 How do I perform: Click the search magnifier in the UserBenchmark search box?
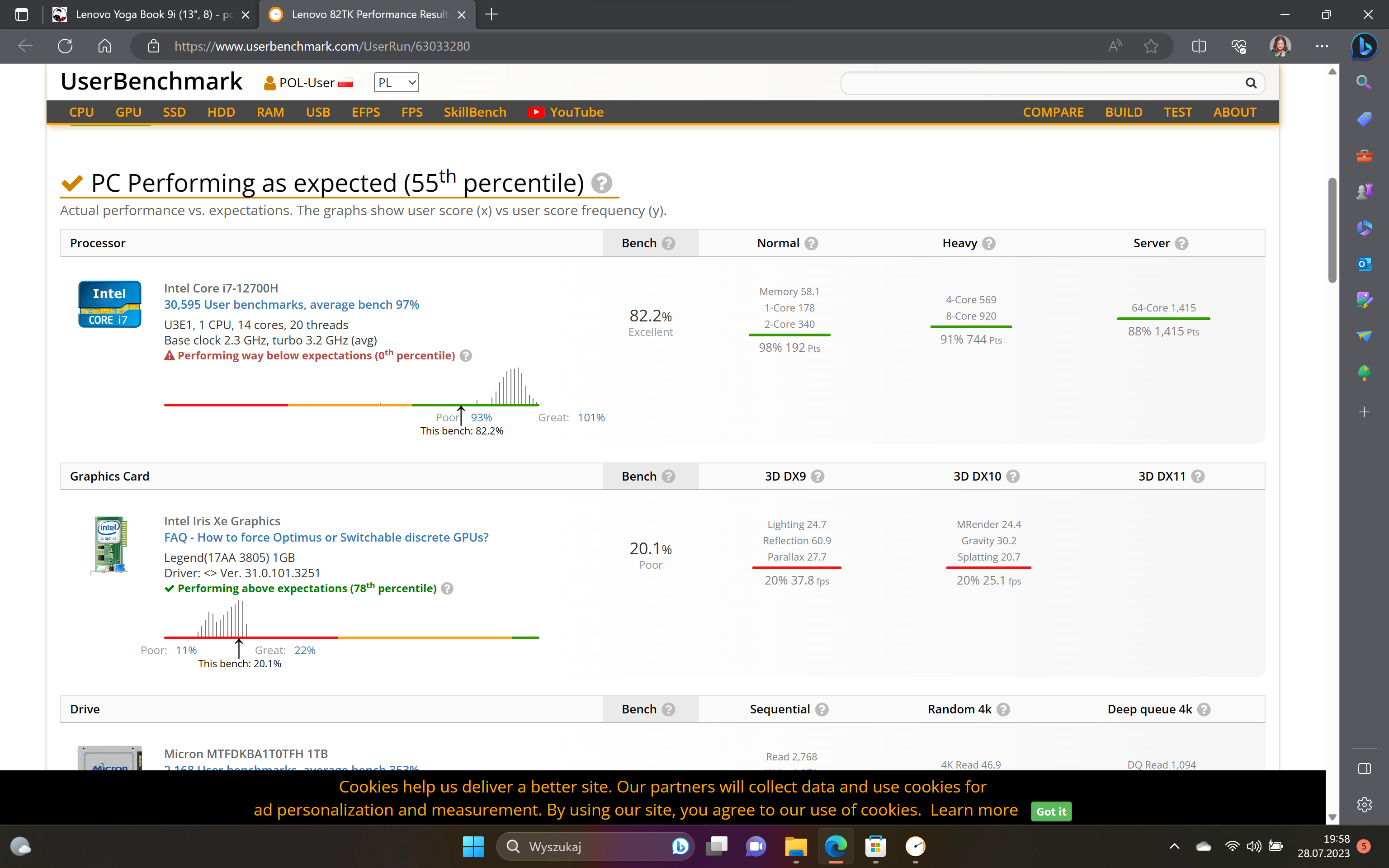pos(1251,83)
